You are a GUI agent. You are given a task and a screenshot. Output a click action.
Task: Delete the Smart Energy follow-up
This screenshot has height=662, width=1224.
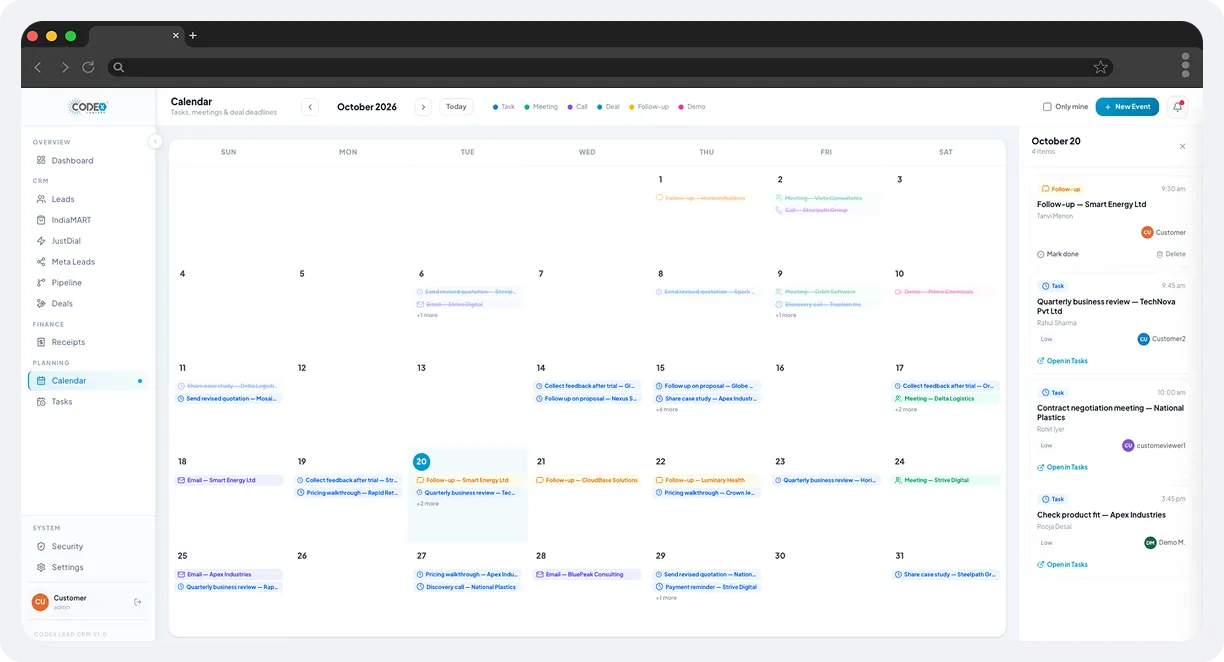[x=1171, y=254]
